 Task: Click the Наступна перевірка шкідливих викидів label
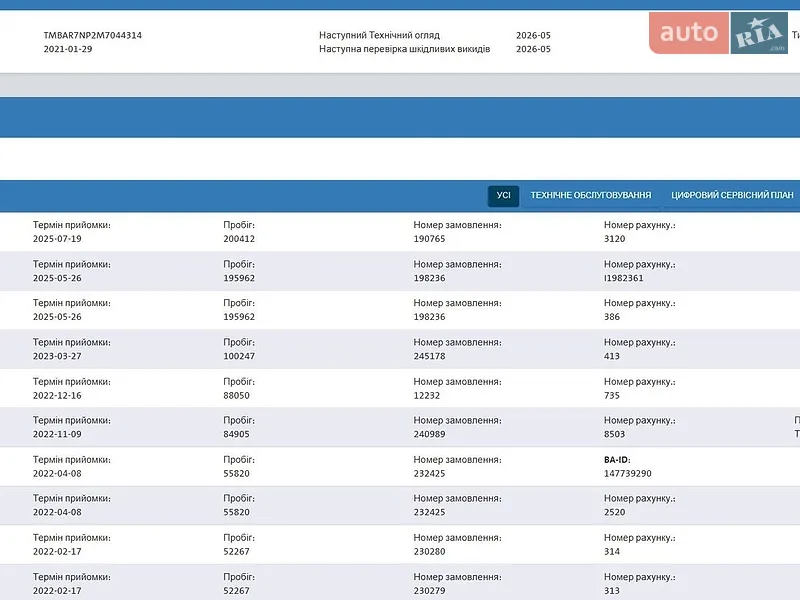tap(405, 49)
